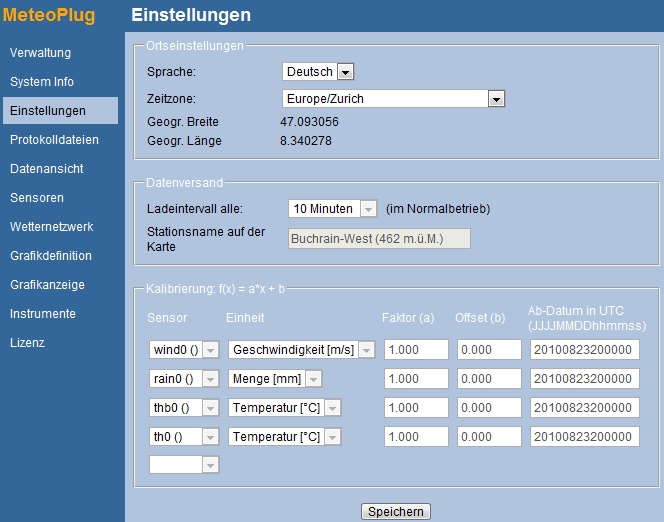
Task: Open the empty sensor dropdown in last row
Action: (x=184, y=465)
